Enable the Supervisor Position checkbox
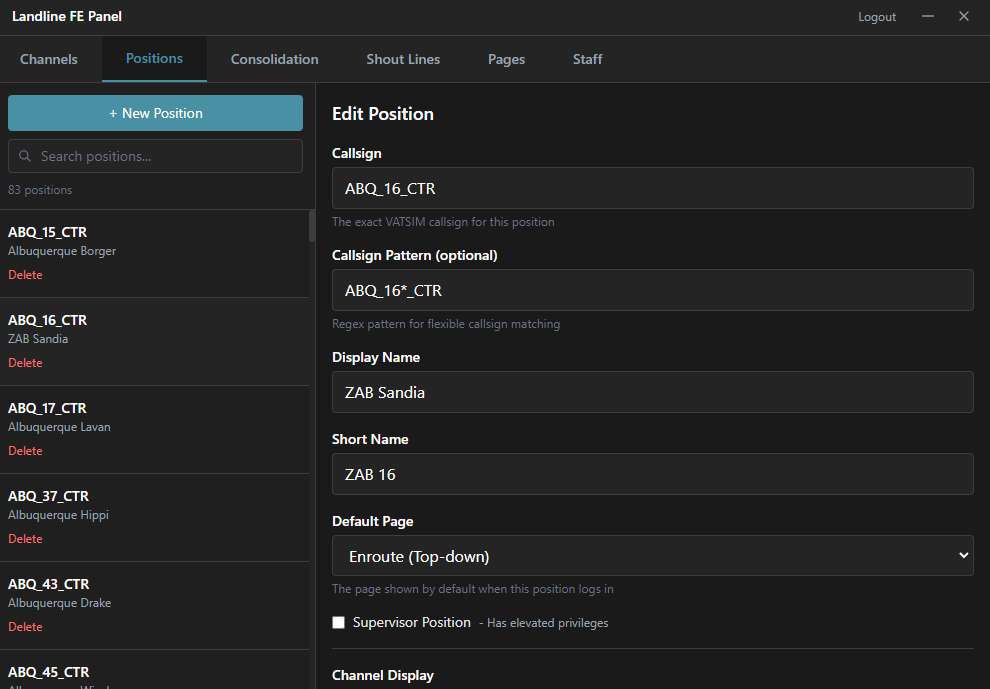This screenshot has width=990, height=689. click(x=338, y=622)
